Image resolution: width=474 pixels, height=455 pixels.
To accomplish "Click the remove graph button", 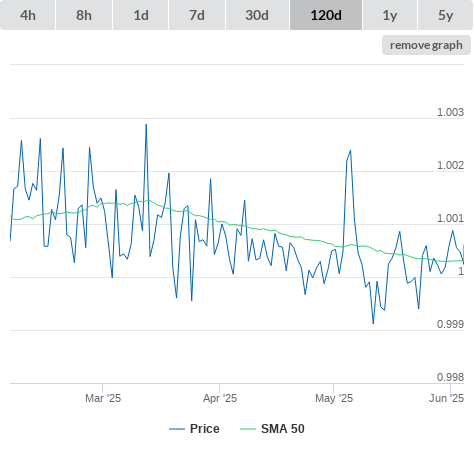I will click(426, 45).
